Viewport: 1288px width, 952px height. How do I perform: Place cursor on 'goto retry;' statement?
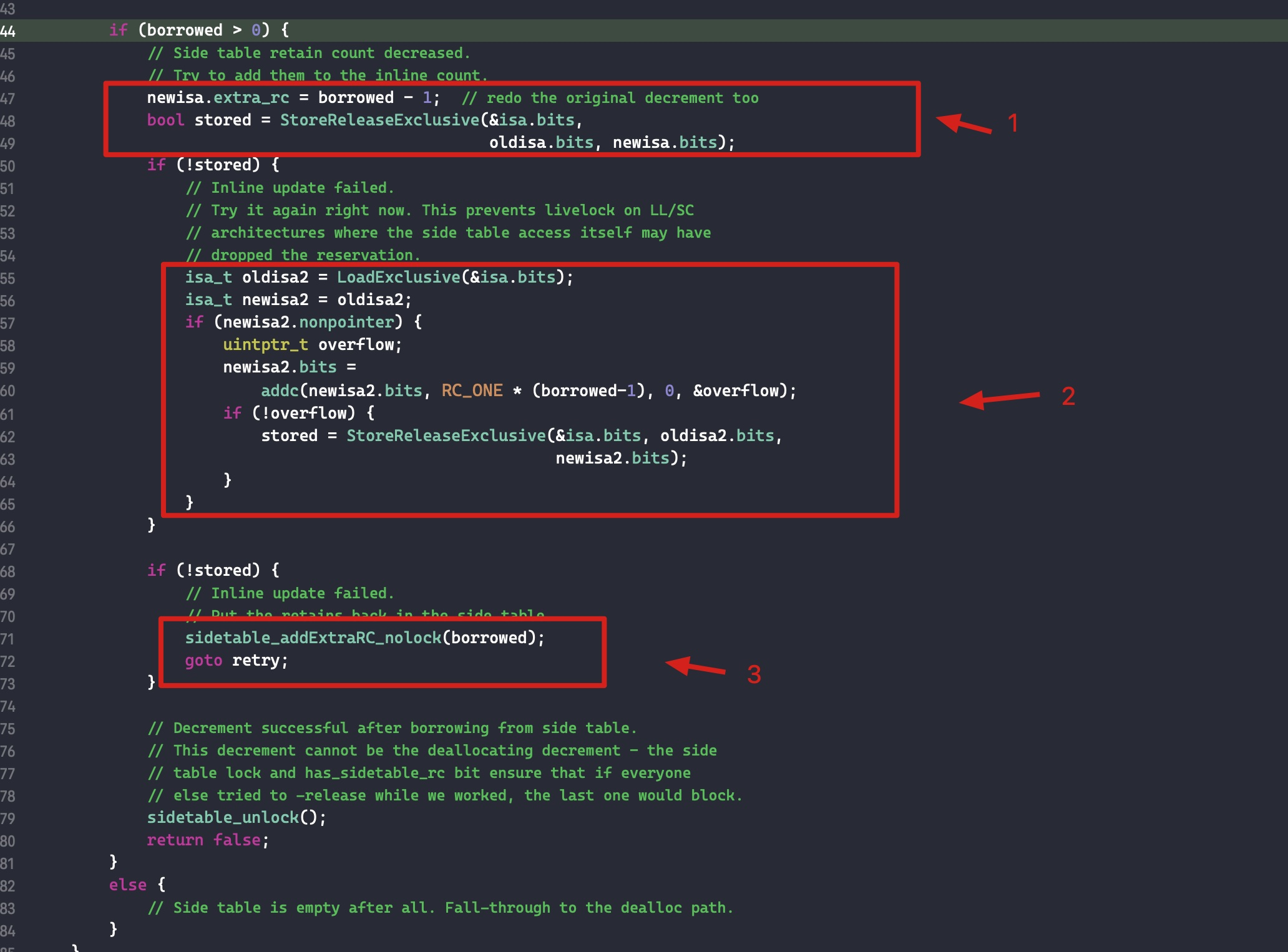236,661
